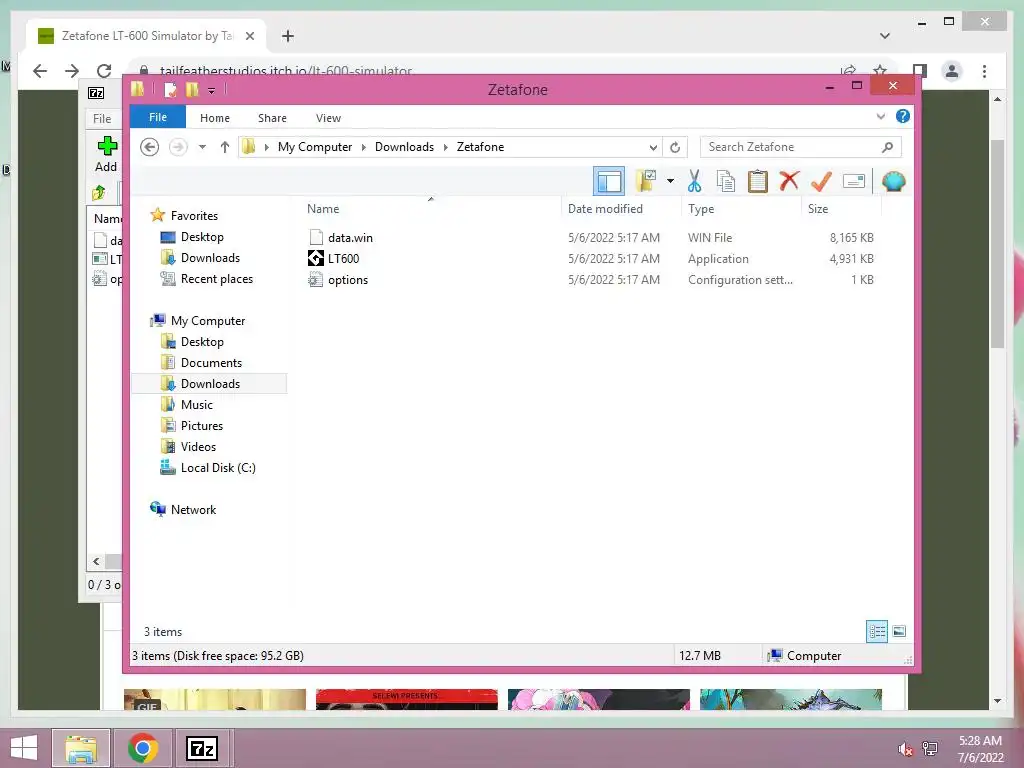Viewport: 1024px width, 768px height.
Task: Open Downloads under Favorites
Action: 210,257
